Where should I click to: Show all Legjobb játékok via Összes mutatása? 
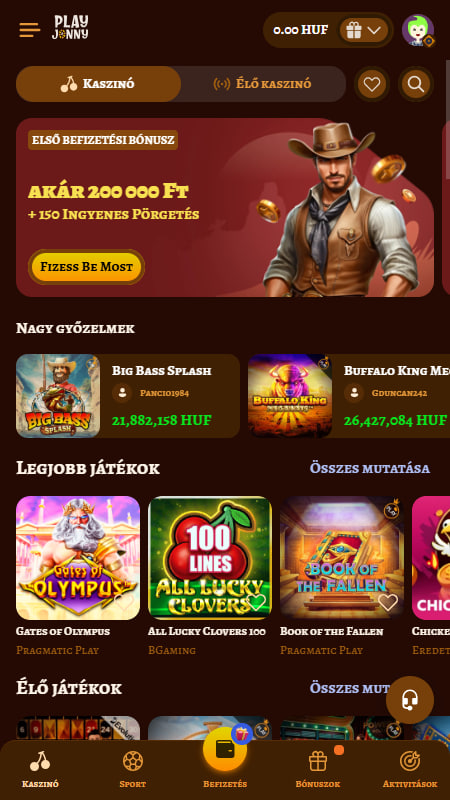369,468
